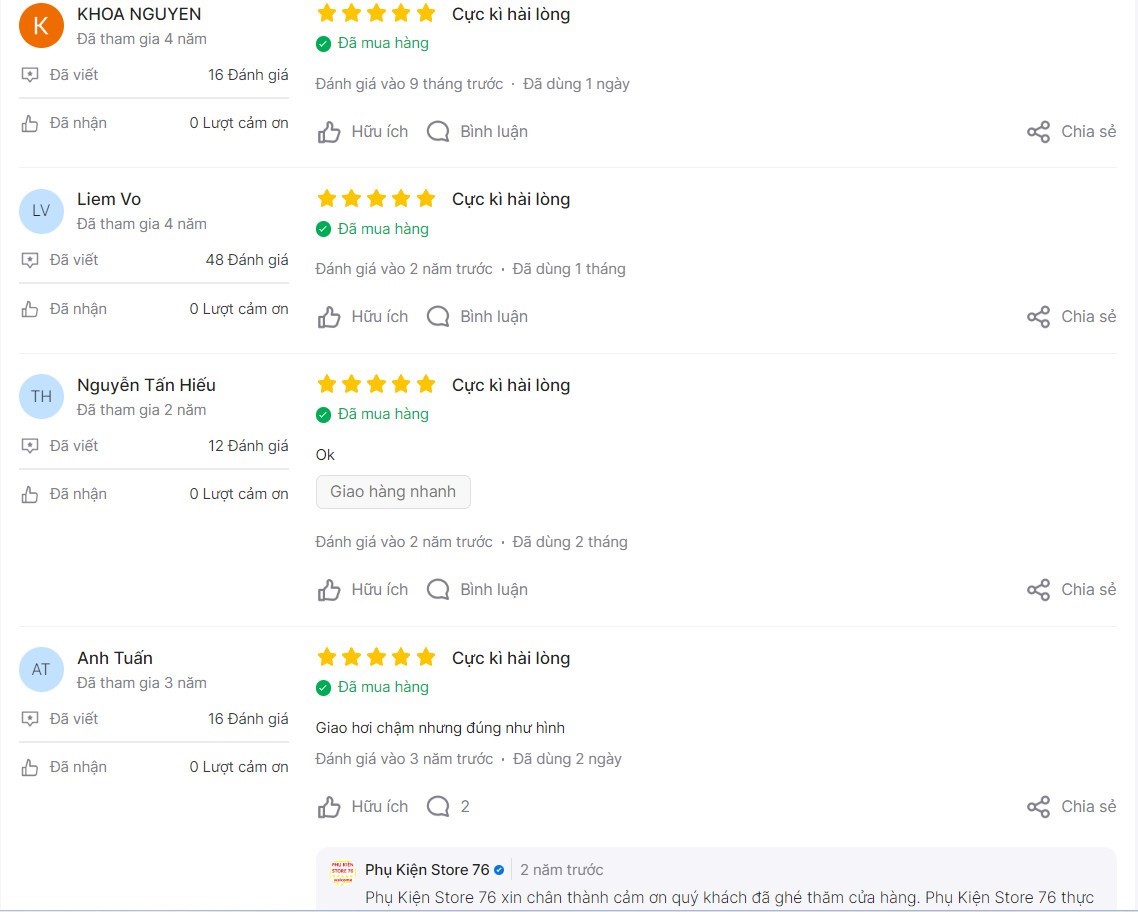Open the 2 comments on Anh Tuấn's review
The width and height of the screenshot is (1138, 912).
pos(448,807)
